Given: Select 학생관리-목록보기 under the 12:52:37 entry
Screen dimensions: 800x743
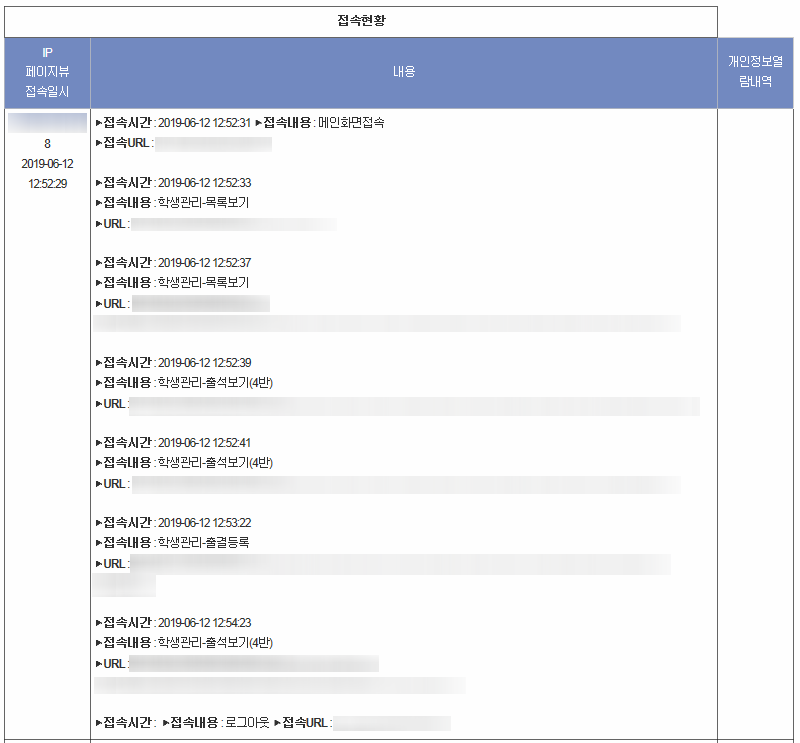Looking at the screenshot, I should [x=203, y=283].
